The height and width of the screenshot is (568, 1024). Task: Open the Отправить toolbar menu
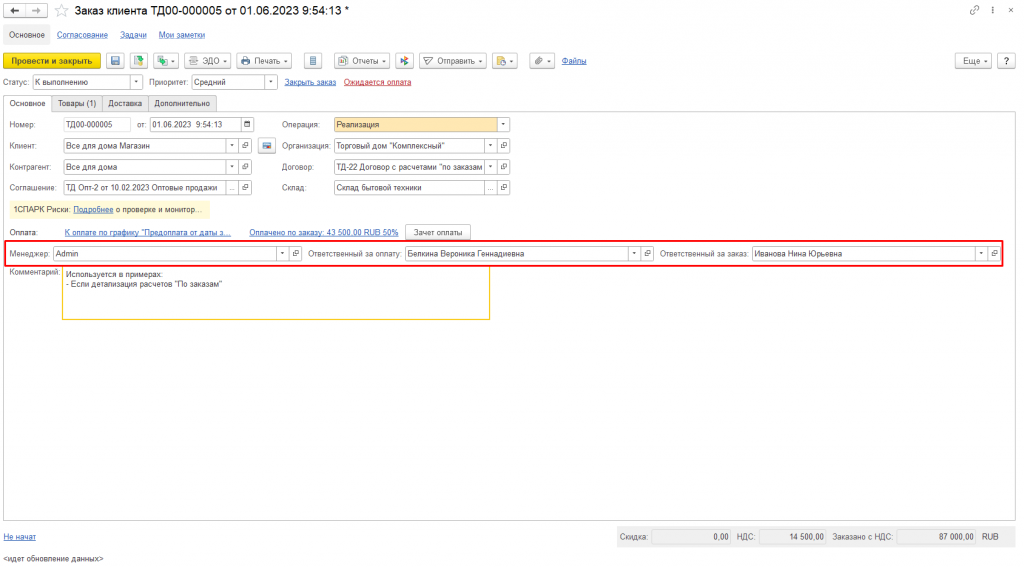(x=453, y=61)
